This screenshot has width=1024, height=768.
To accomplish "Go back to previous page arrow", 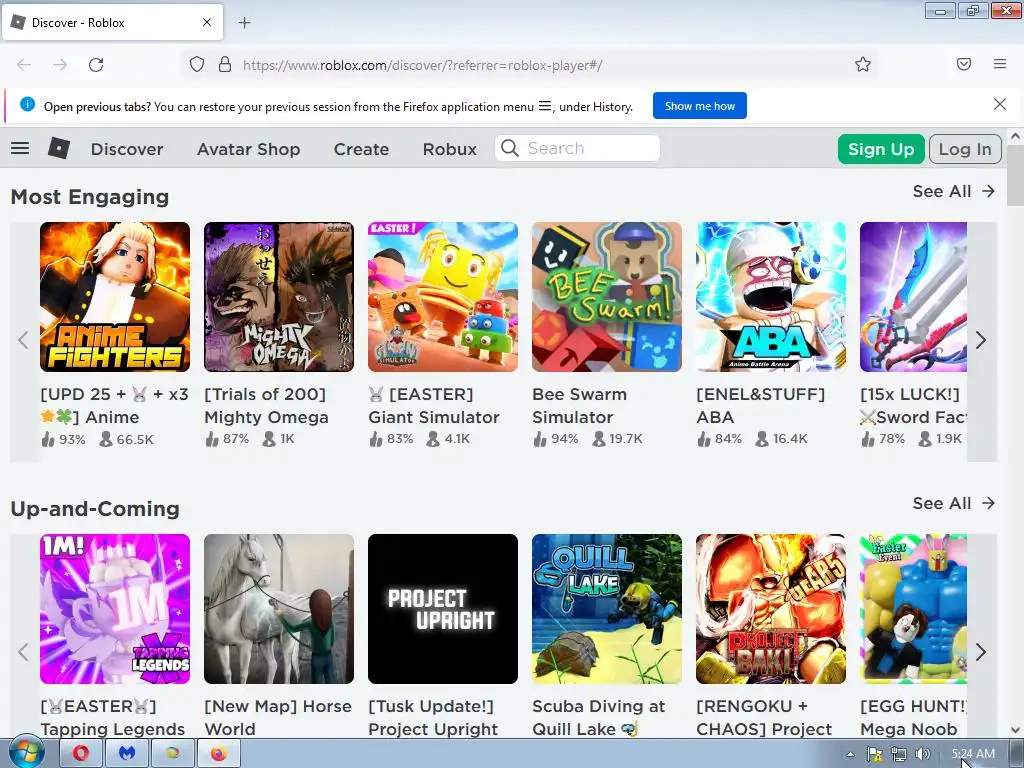I will coord(24,65).
